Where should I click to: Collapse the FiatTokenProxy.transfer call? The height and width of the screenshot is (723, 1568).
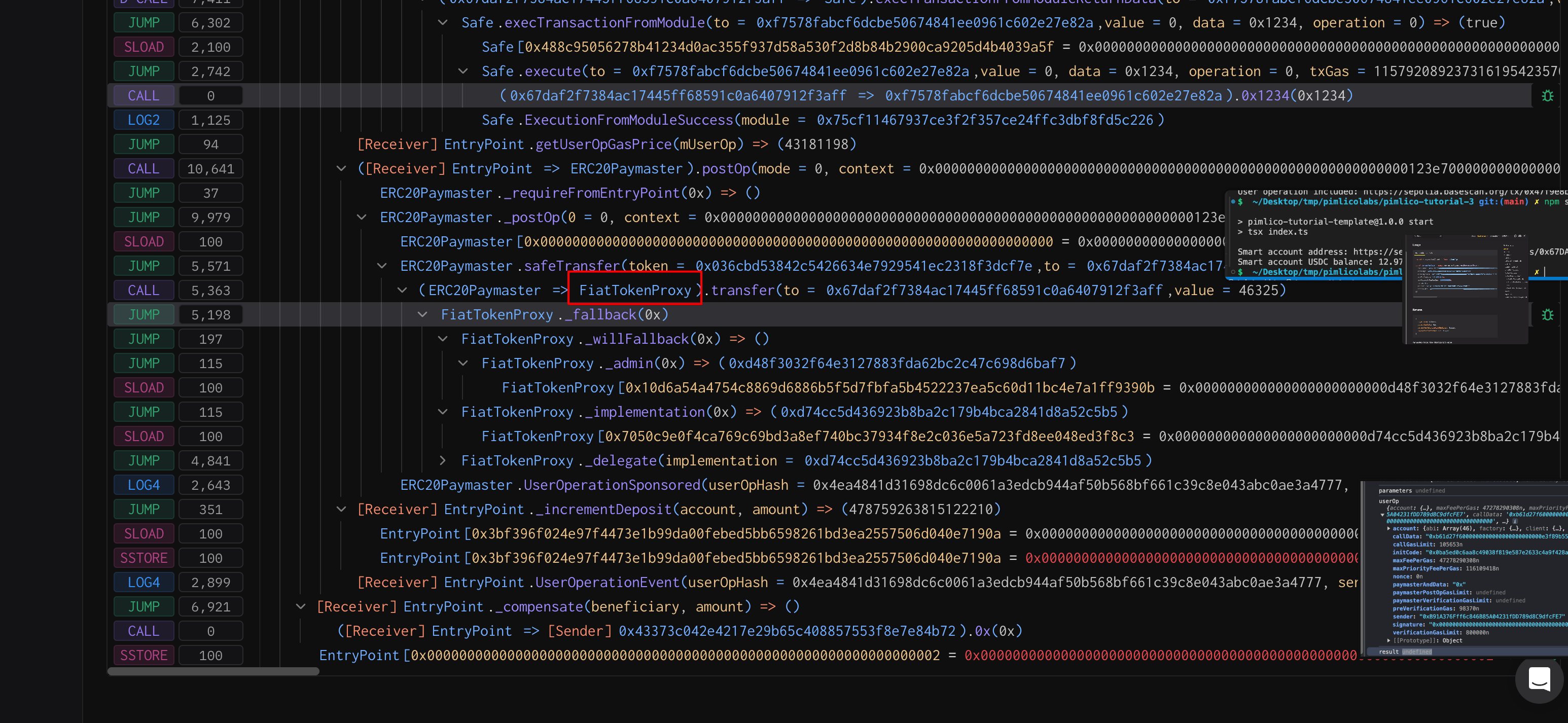point(402,291)
